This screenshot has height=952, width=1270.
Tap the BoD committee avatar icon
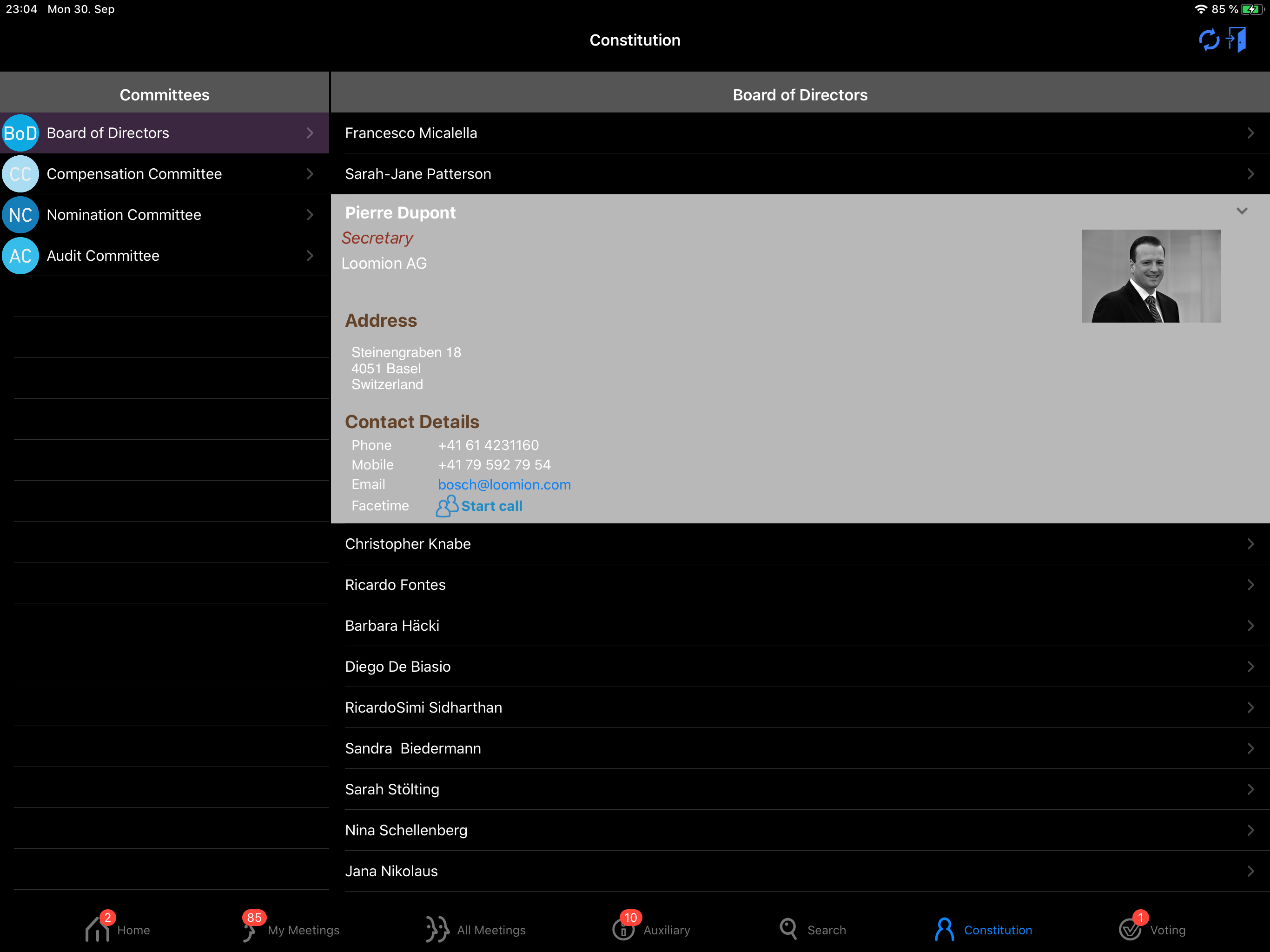click(x=20, y=133)
